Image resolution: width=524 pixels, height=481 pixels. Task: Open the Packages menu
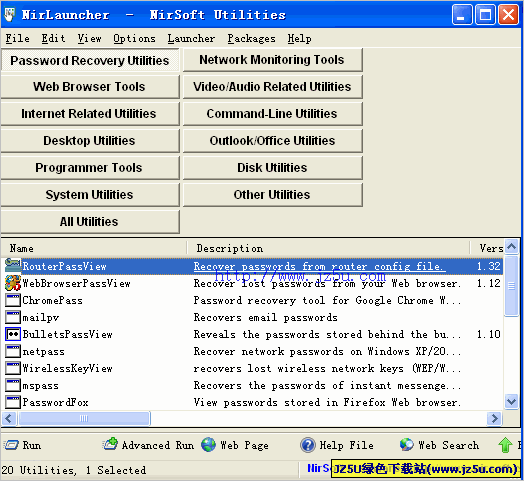point(251,38)
